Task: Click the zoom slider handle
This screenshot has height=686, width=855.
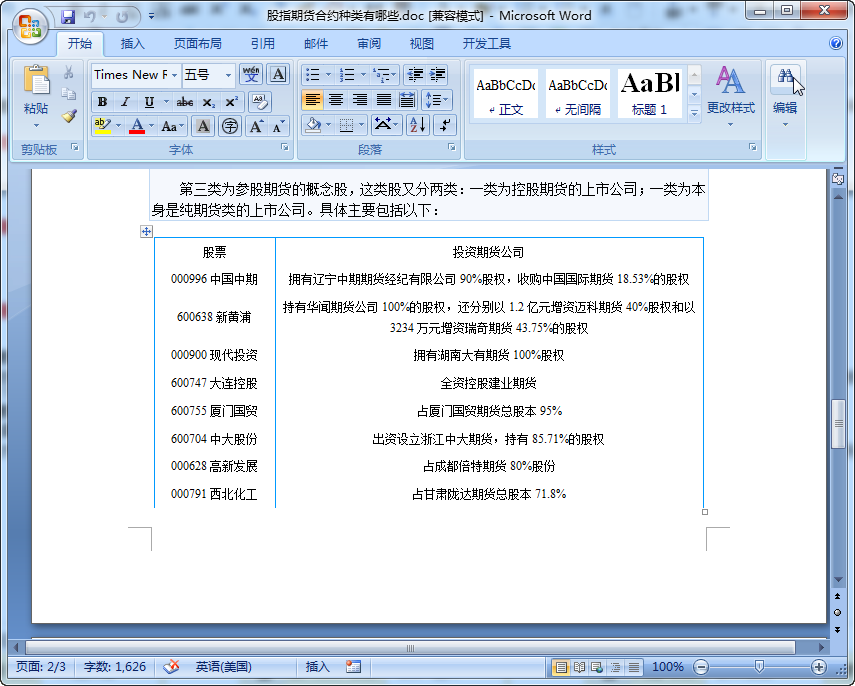Action: click(x=758, y=666)
